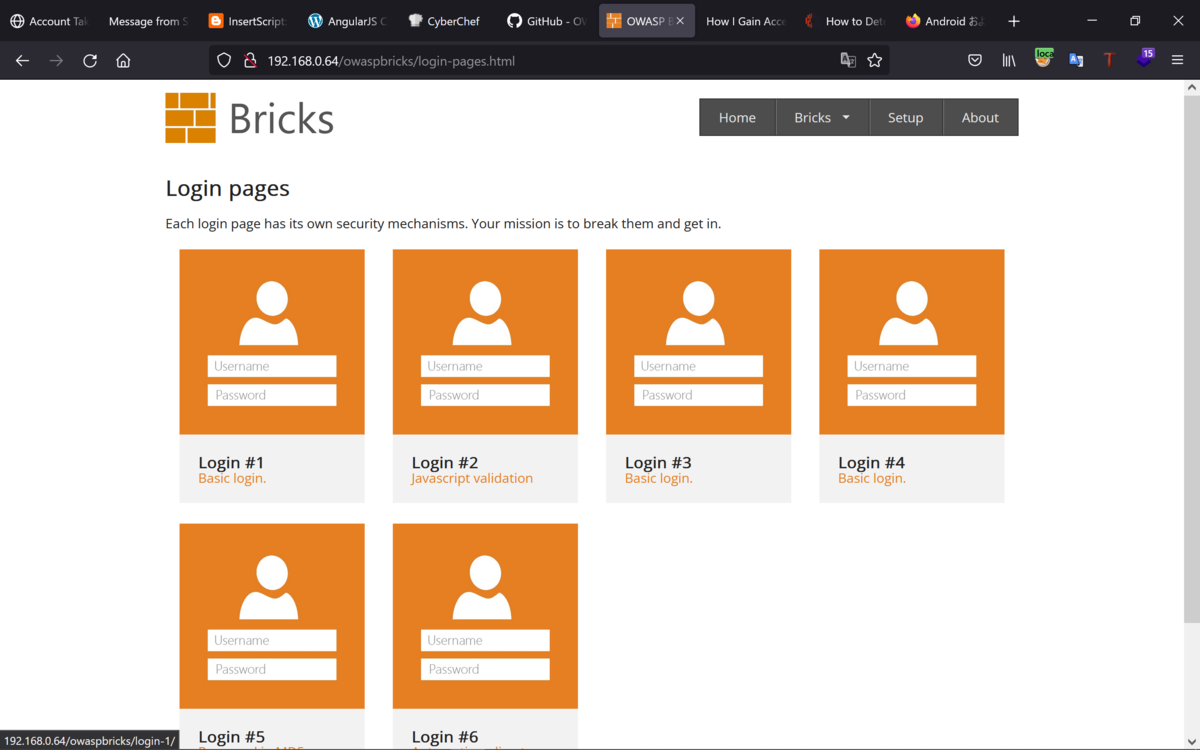
Task: Switch to the How to Det... tab
Action: [845, 21]
